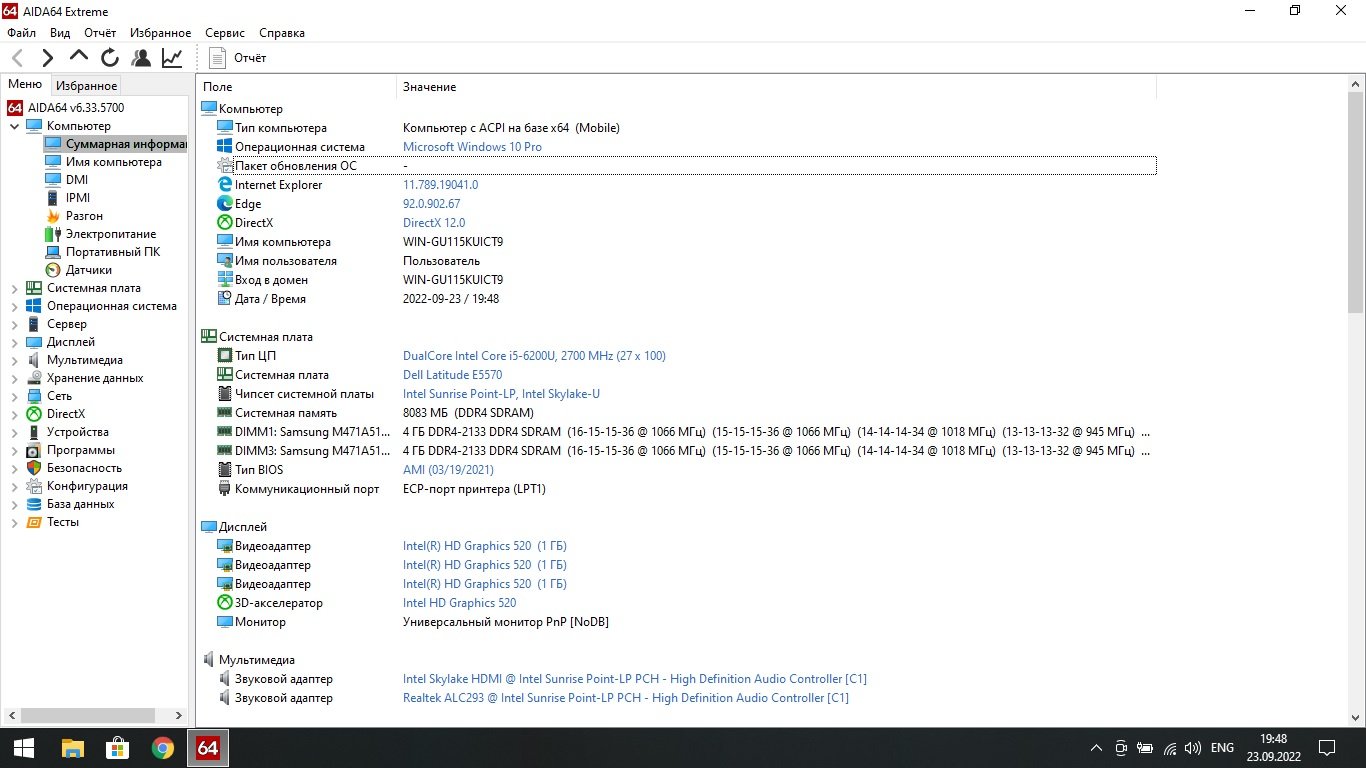Viewport: 1366px width, 768px height.
Task: Collapse the Компьютер tree node
Action: 14,126
